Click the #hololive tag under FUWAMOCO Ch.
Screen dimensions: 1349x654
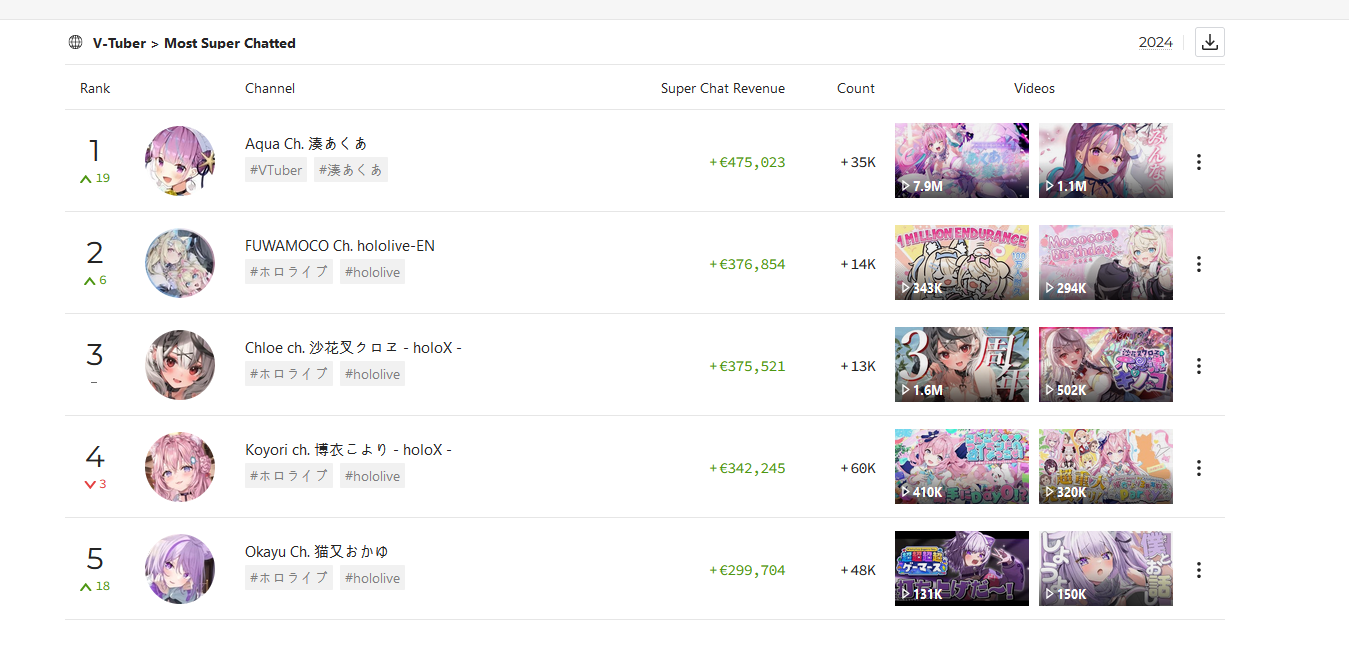coord(372,272)
